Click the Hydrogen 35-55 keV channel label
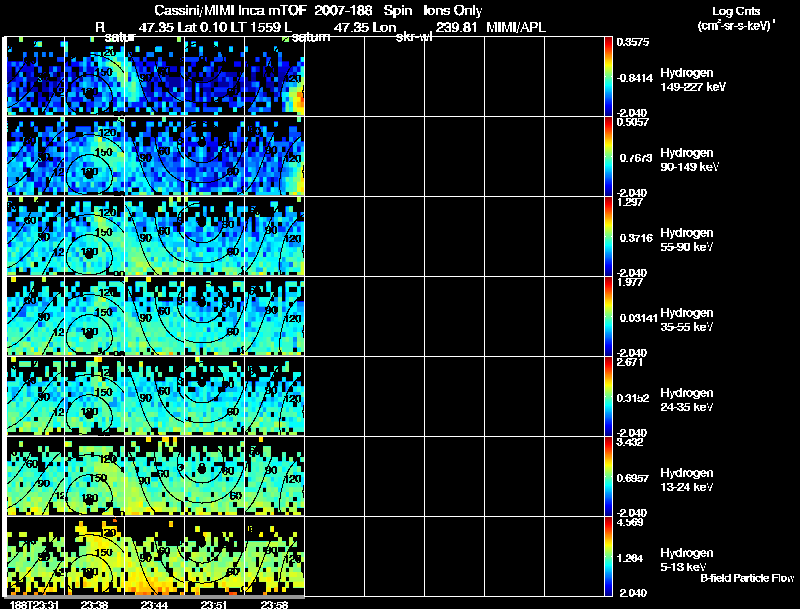Viewport: 800px width, 609px height. tap(685, 319)
